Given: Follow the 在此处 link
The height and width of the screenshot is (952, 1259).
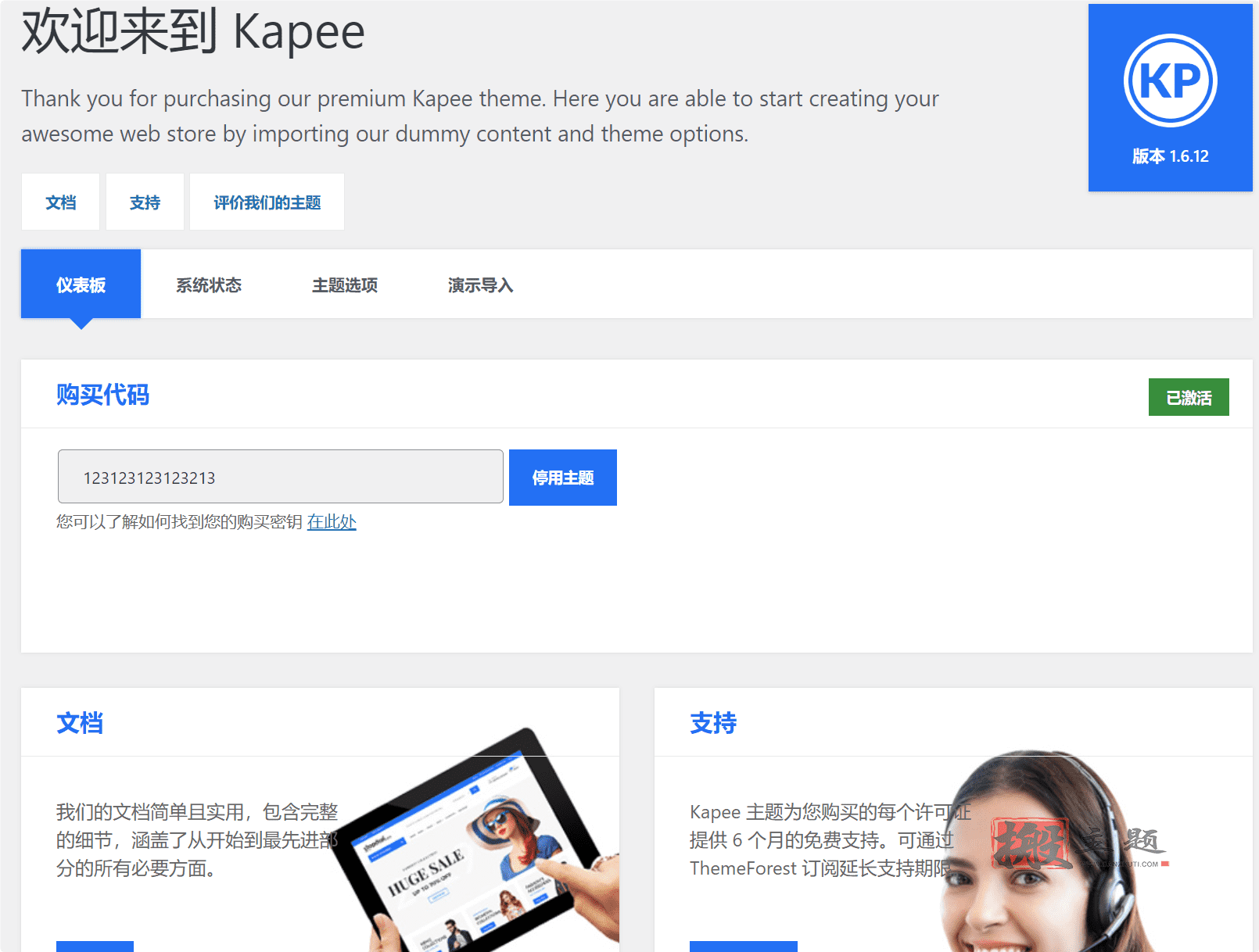Looking at the screenshot, I should point(332,521).
